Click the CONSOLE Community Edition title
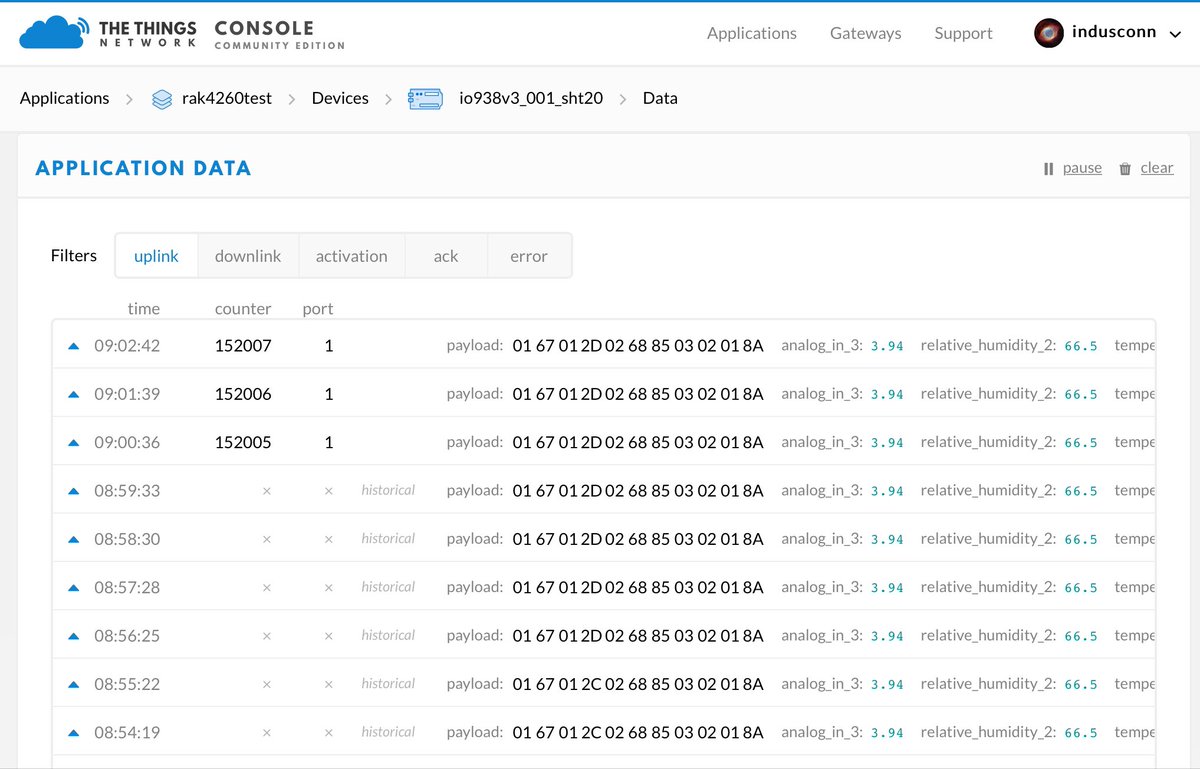The image size is (1200, 769). coord(279,34)
